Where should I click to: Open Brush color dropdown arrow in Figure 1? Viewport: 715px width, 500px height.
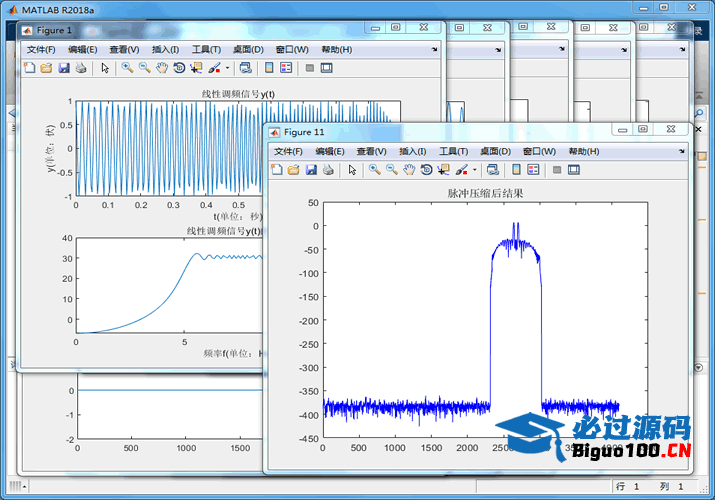tap(227, 68)
